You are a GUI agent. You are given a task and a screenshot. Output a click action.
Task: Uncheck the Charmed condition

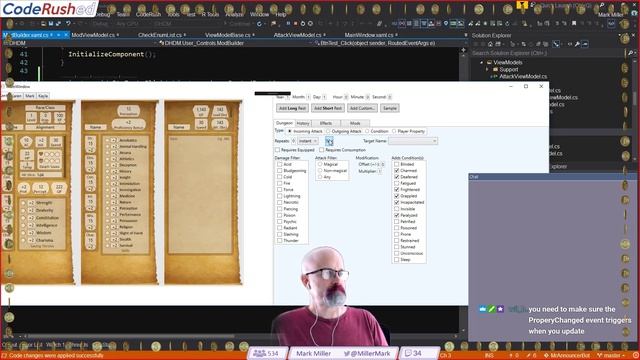coord(396,171)
